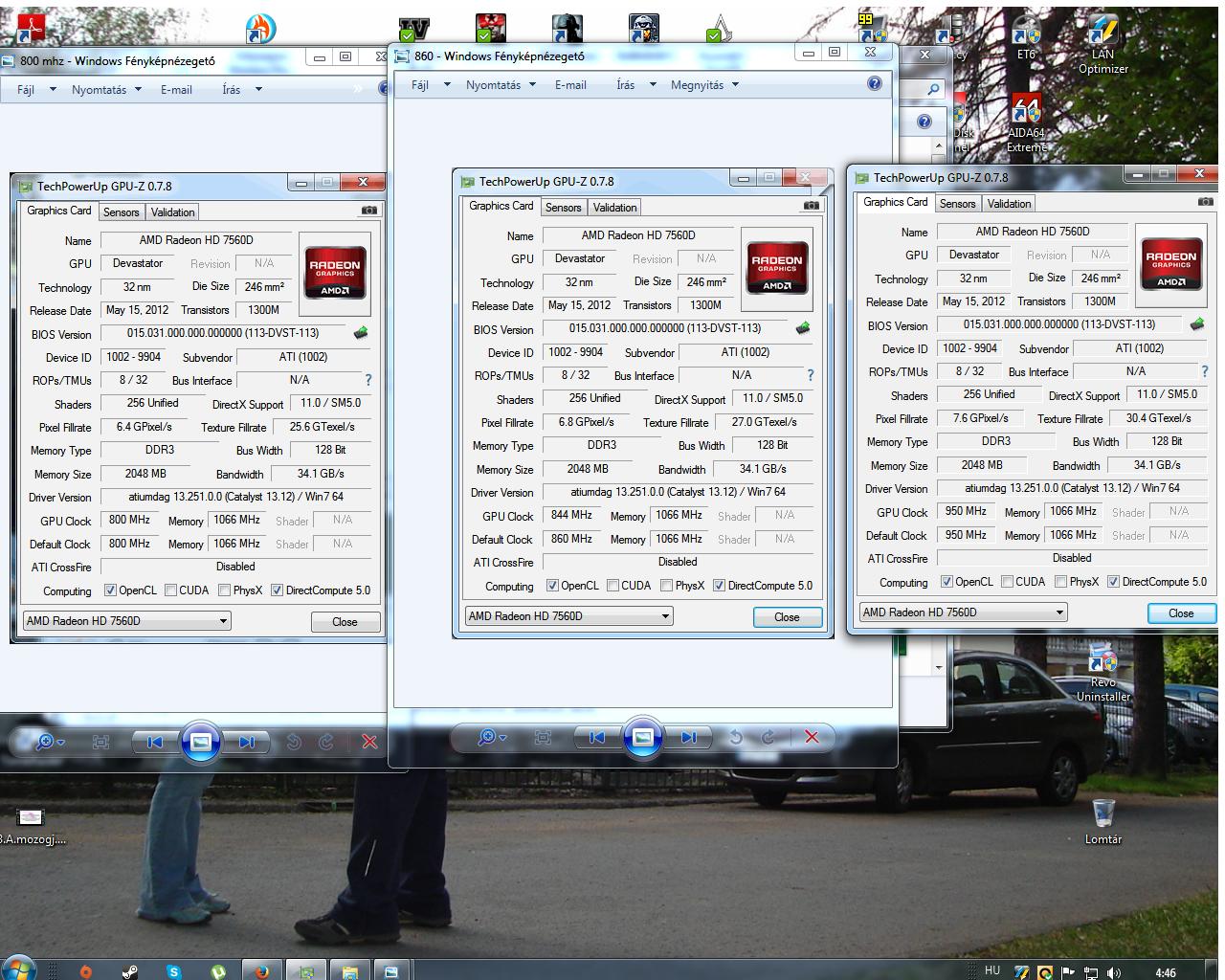Viewport: 1225px width, 980px height.
Task: Fit to window in 800 mhz photo viewer
Action: (x=100, y=742)
